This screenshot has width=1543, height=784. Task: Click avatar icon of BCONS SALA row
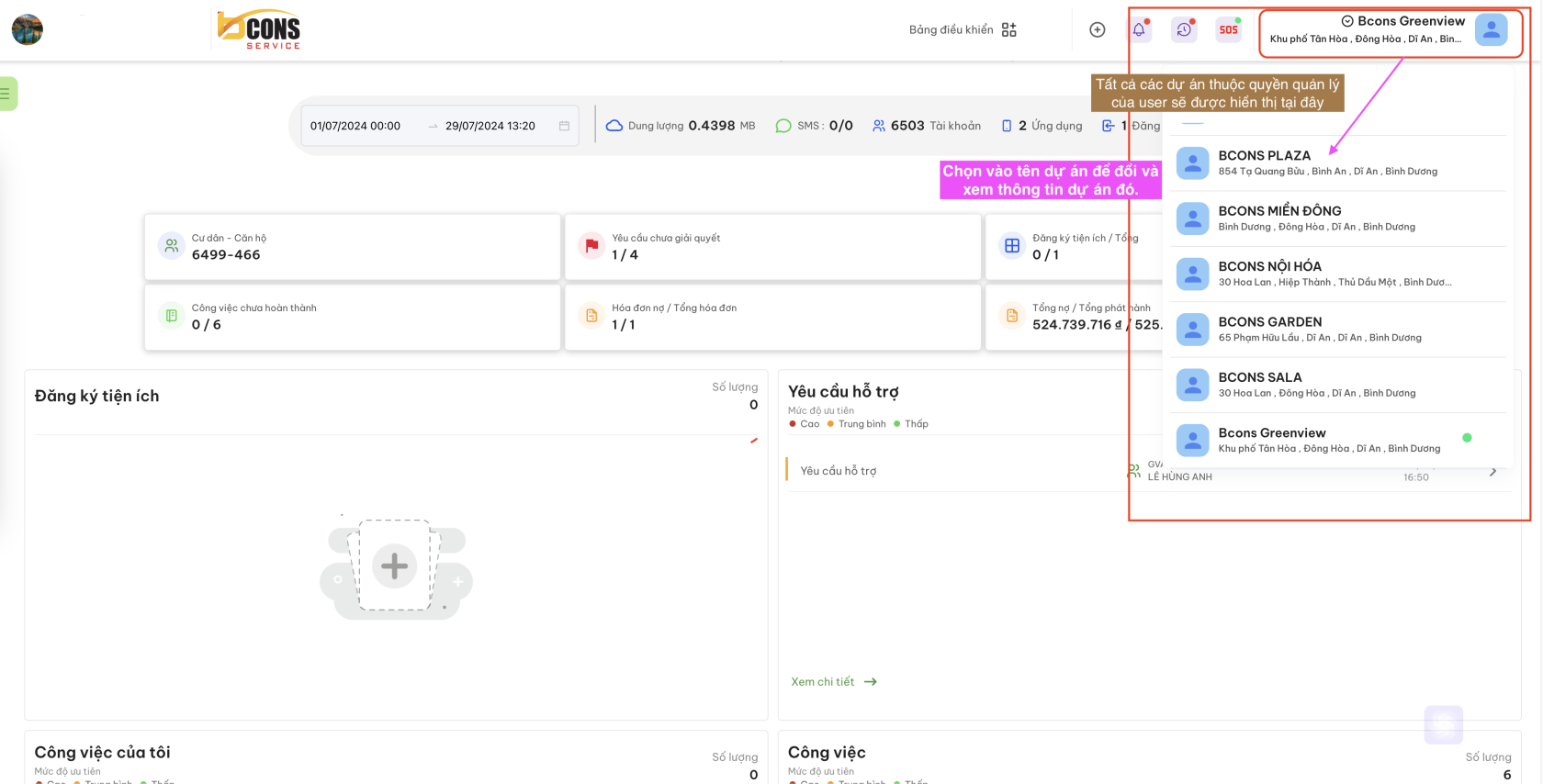[1192, 385]
